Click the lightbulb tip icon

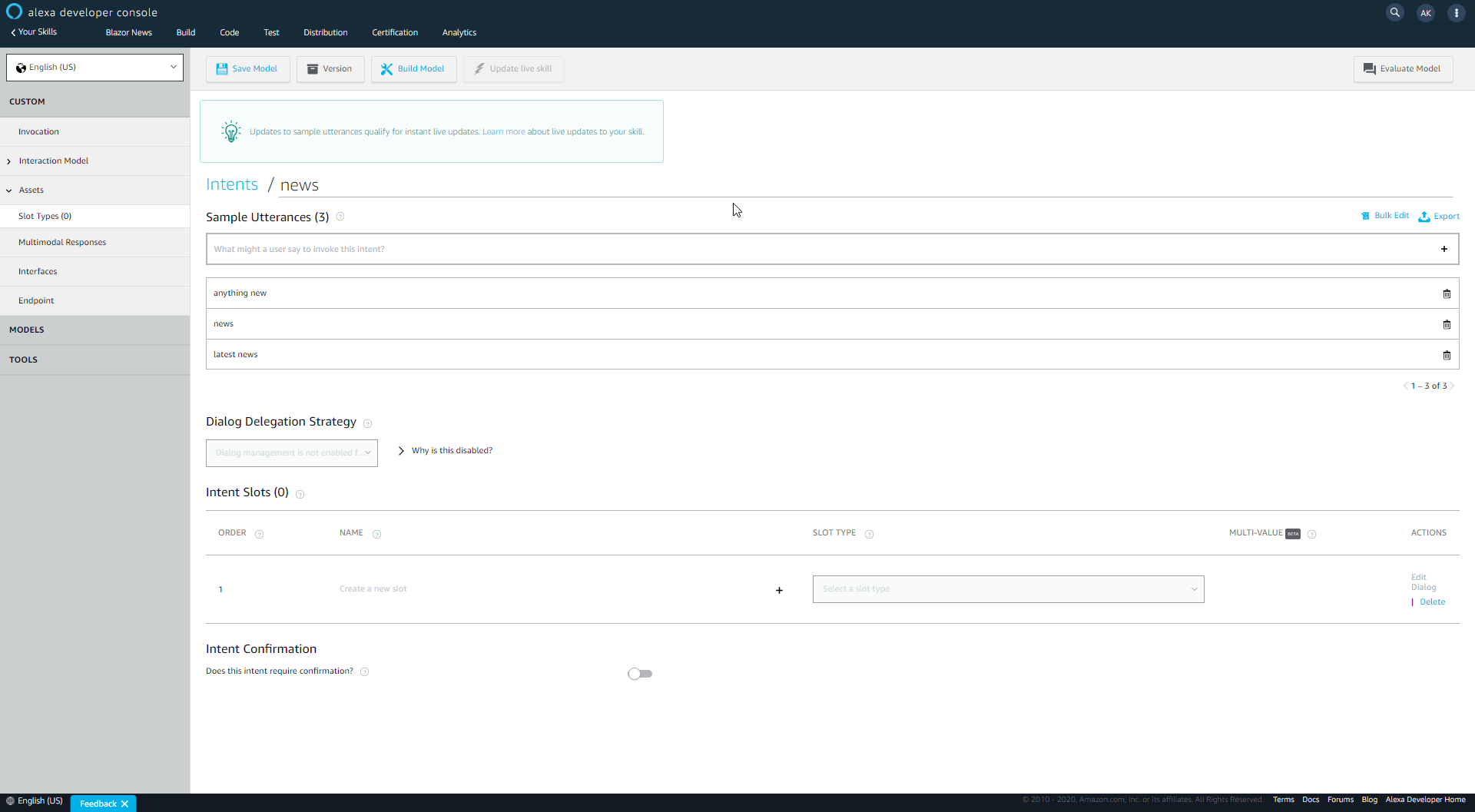tap(230, 131)
